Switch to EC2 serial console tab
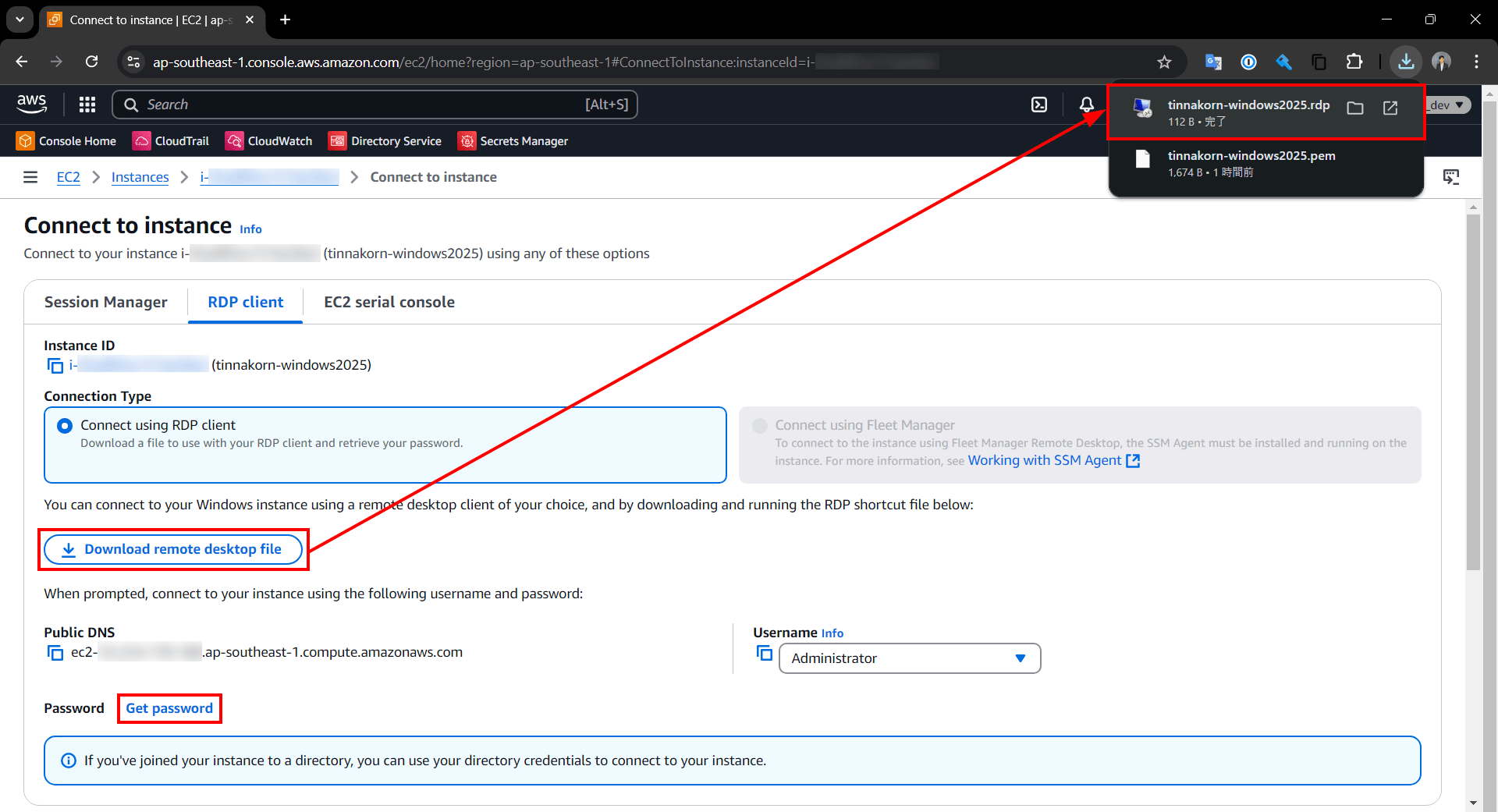This screenshot has height=812, width=1498. coord(389,302)
